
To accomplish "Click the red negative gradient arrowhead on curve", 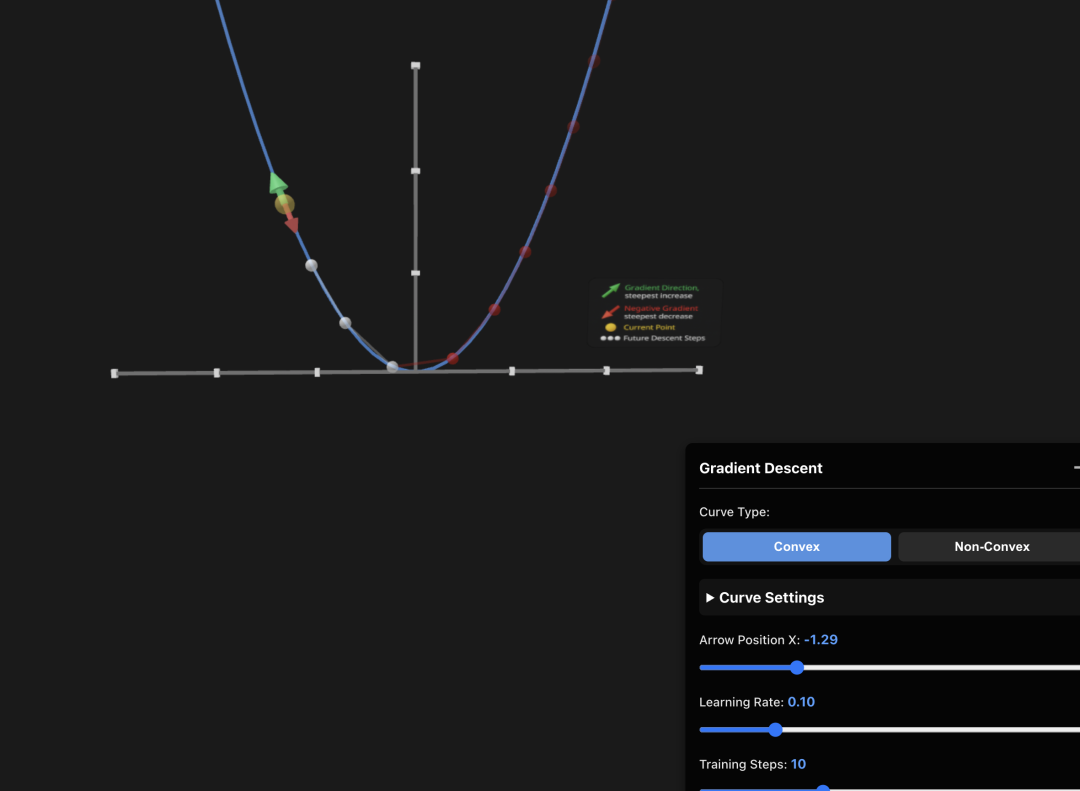I will coord(292,223).
